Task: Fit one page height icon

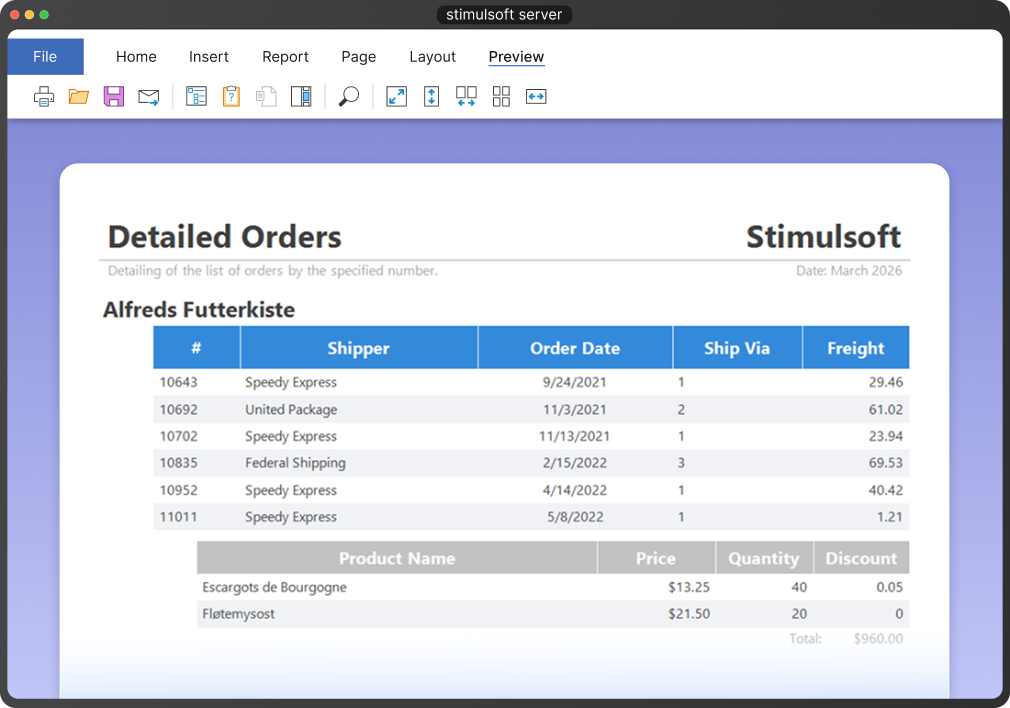Action: 431,97
